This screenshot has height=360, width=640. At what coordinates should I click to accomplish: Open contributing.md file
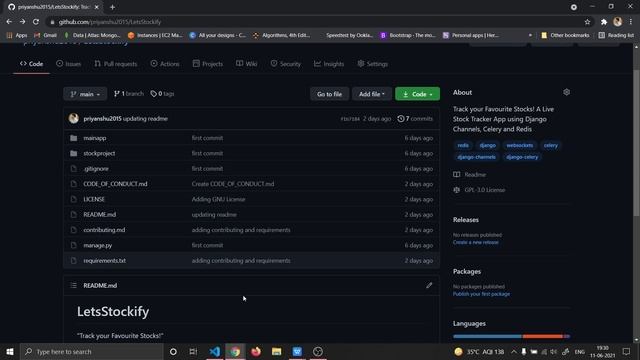click(x=104, y=230)
